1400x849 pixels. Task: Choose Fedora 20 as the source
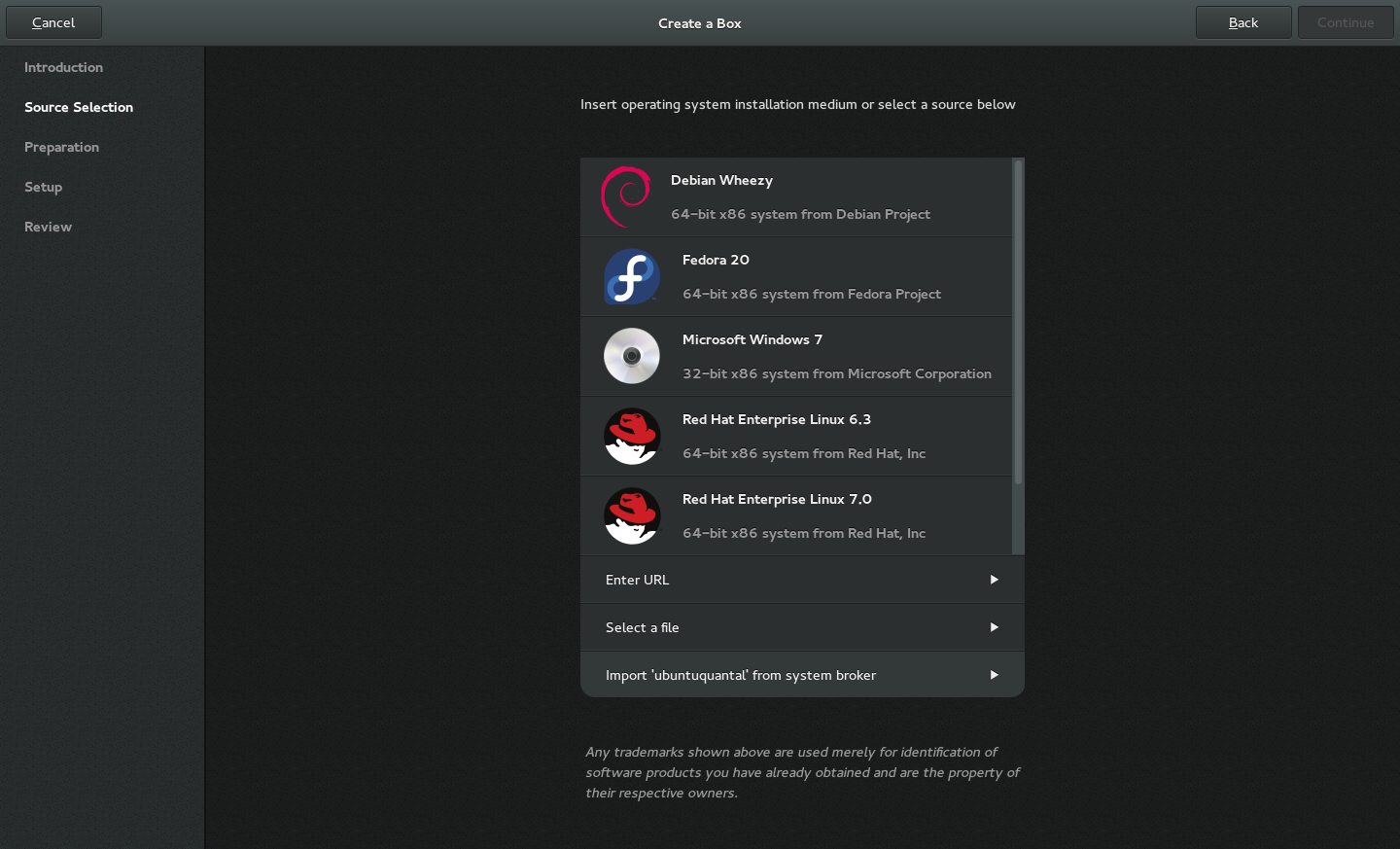tap(796, 277)
